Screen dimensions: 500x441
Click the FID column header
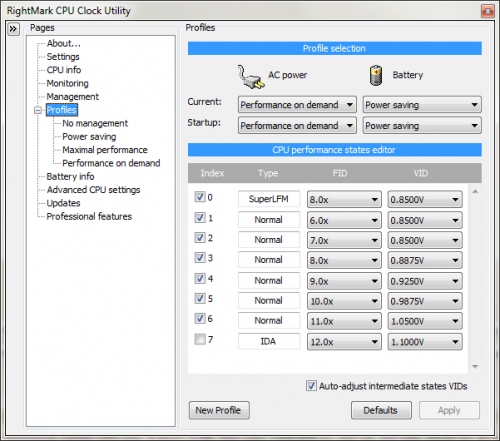[x=340, y=173]
